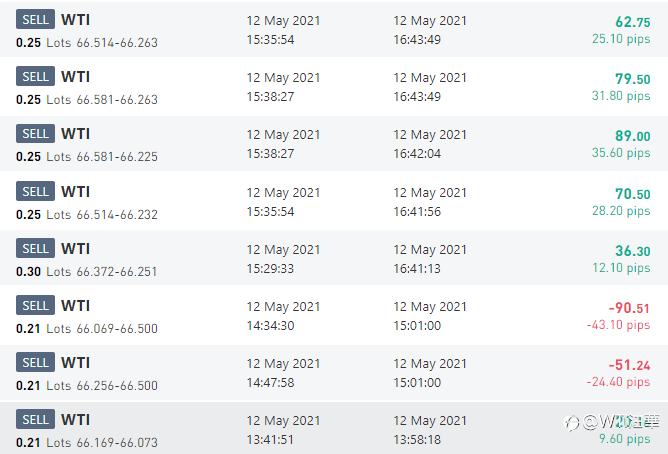
Task: Select the 79.50 profit value
Action: click(x=632, y=79)
